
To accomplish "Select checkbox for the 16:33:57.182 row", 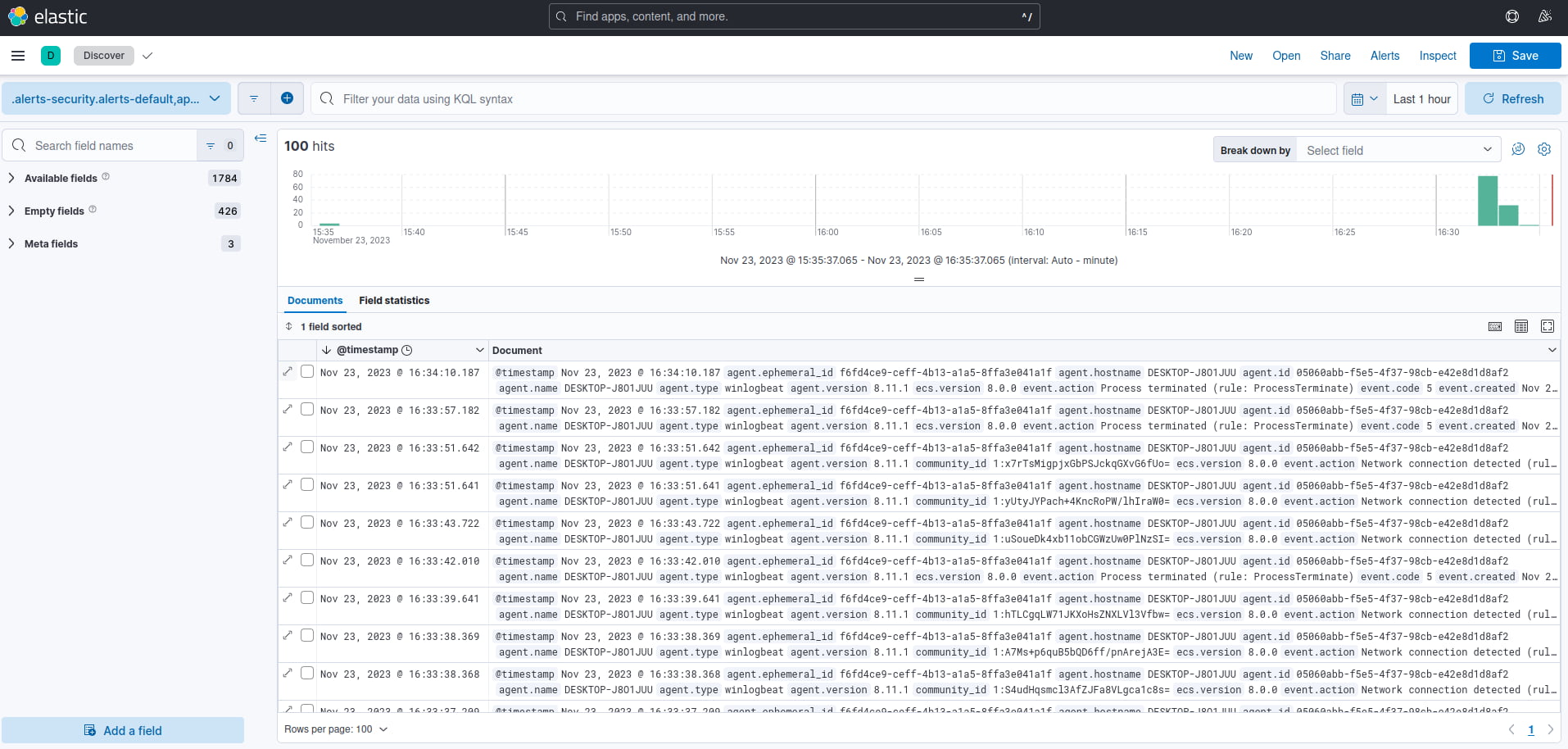I will (x=307, y=409).
